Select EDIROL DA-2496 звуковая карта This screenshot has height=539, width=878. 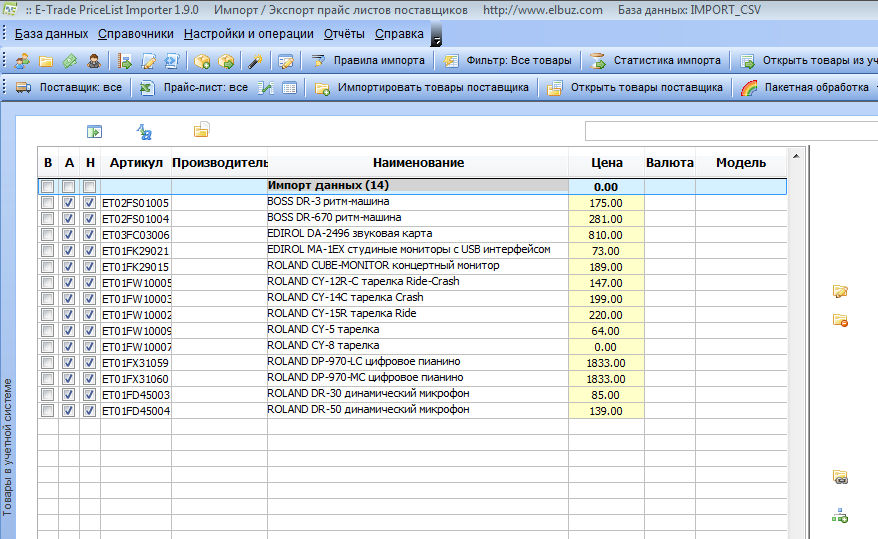pyautogui.click(x=412, y=235)
